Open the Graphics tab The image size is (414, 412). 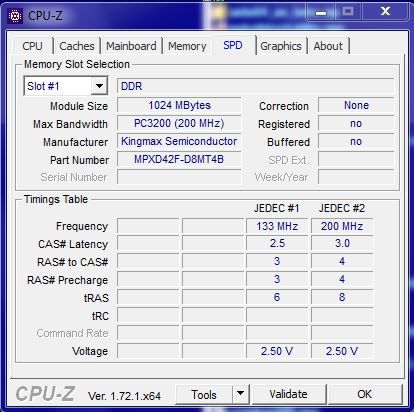[x=281, y=46]
